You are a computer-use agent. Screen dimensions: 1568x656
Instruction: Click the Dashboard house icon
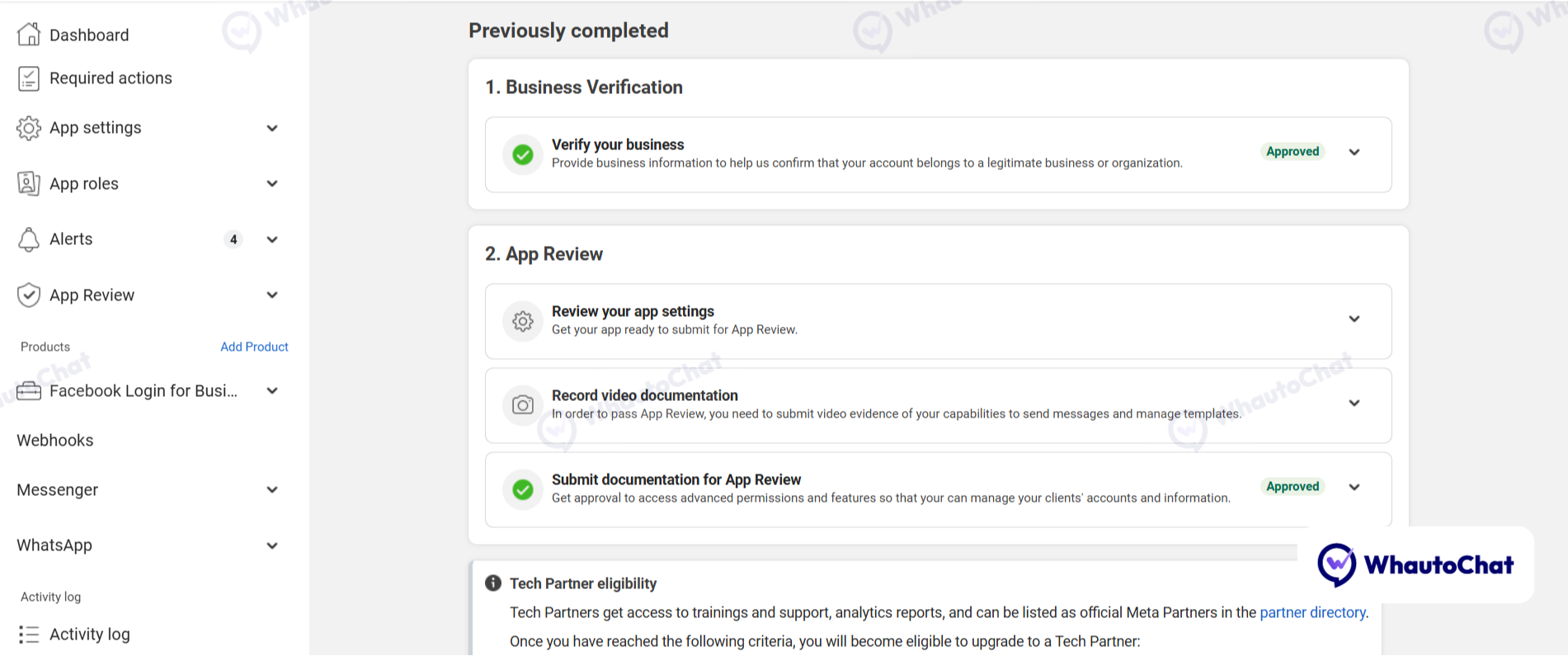pyautogui.click(x=29, y=34)
